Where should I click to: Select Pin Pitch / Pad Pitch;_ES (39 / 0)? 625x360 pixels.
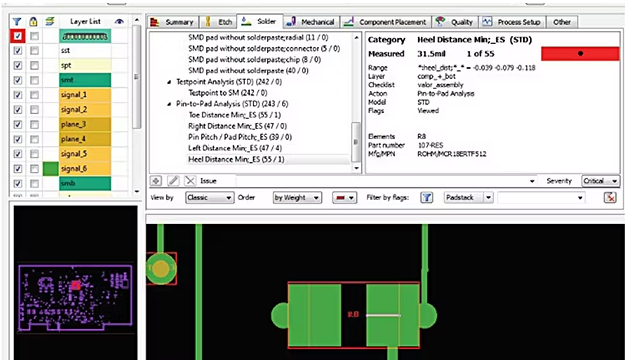pyautogui.click(x=240, y=137)
